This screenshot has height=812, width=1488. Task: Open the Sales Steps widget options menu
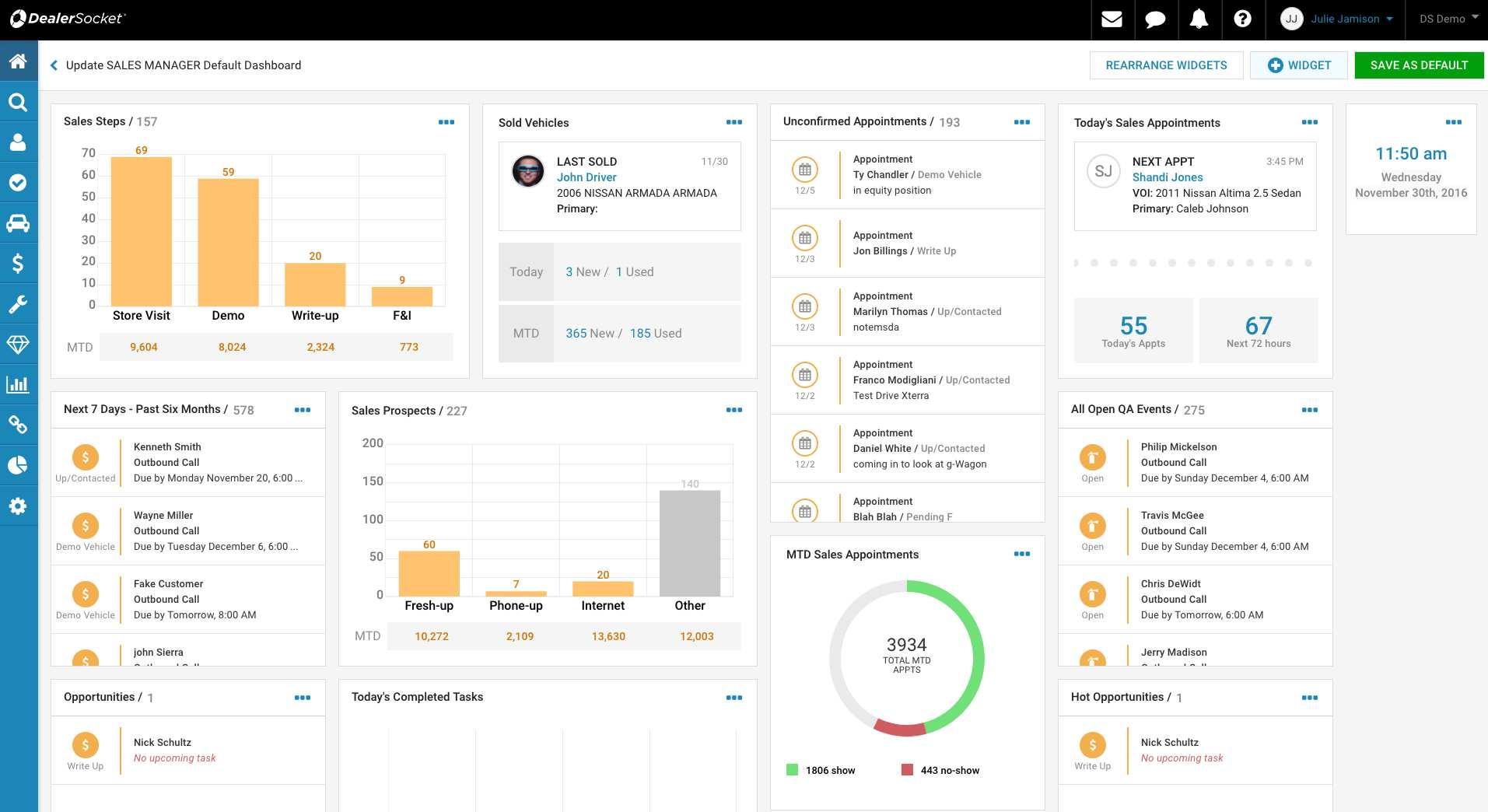click(446, 122)
